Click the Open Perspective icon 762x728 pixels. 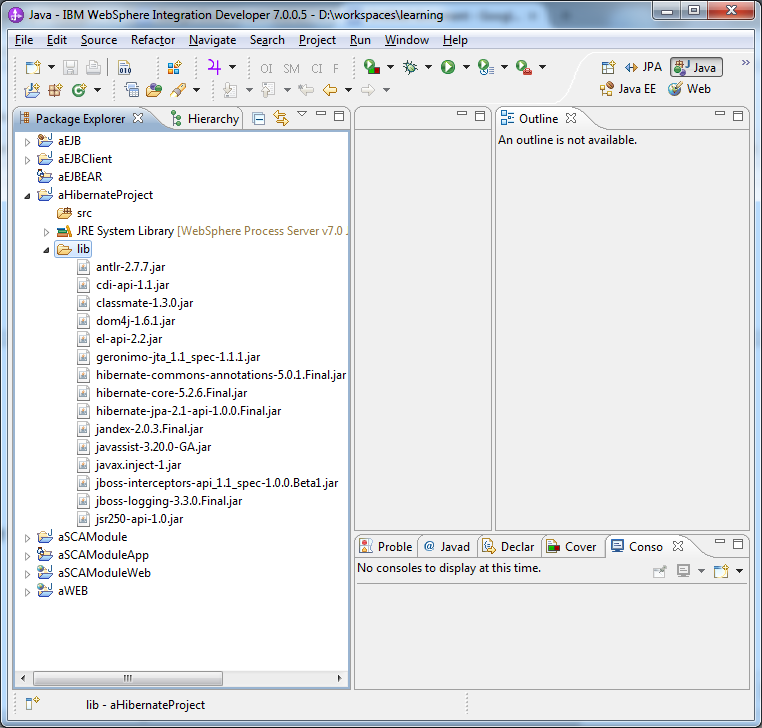[608, 67]
